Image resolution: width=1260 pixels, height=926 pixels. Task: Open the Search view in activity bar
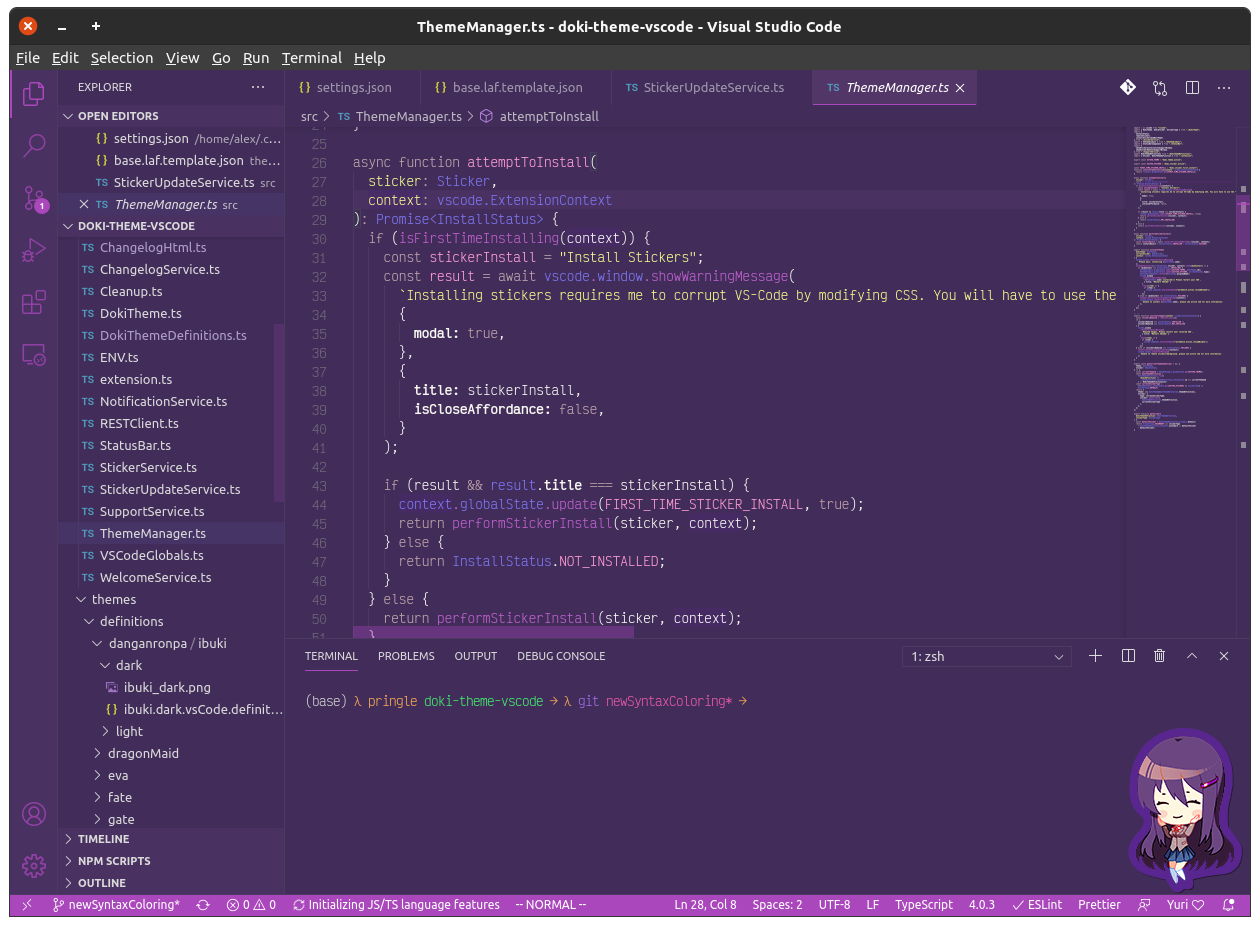click(x=34, y=145)
